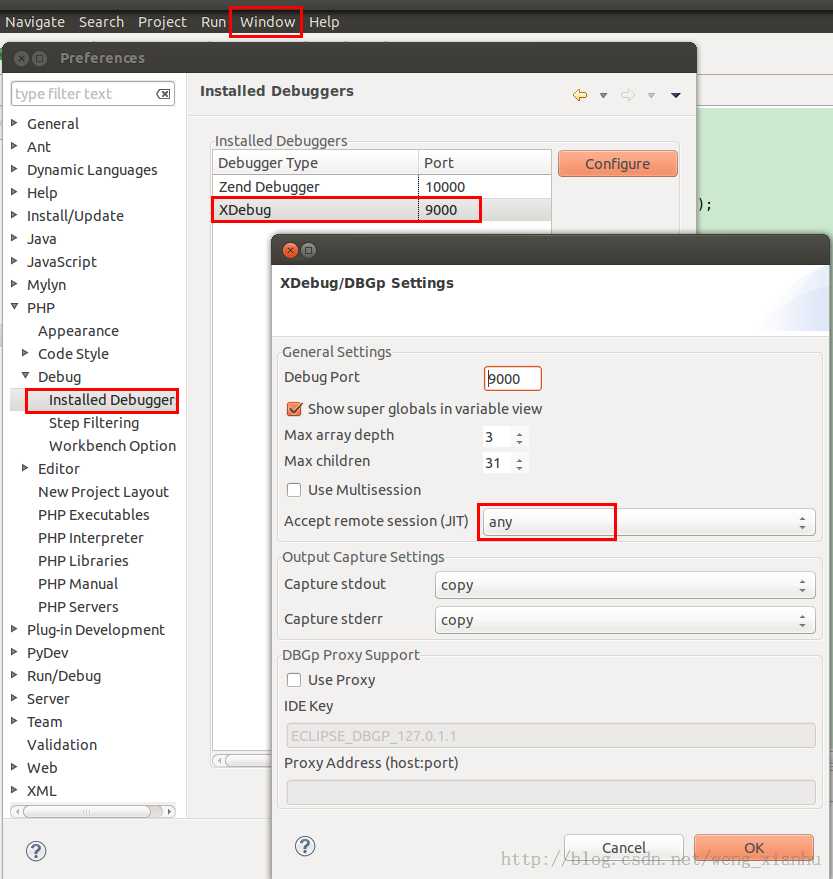Expand the Ant tree node

tap(15, 146)
